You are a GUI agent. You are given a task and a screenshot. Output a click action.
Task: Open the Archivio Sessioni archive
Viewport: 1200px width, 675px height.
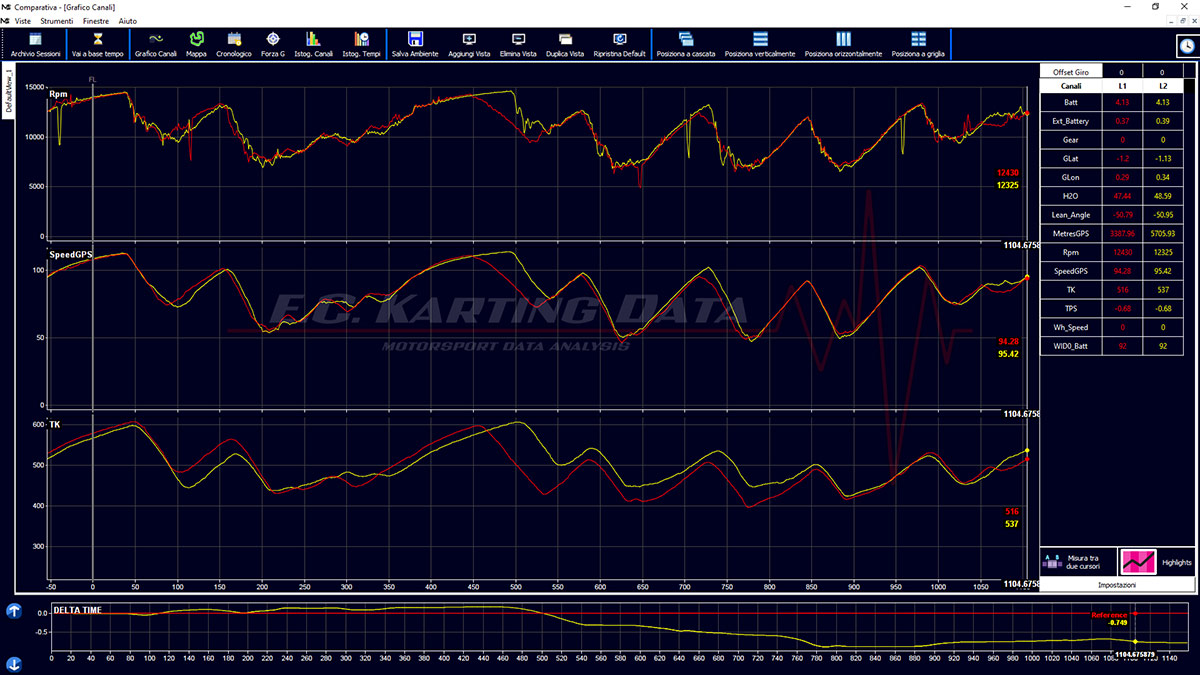35,43
